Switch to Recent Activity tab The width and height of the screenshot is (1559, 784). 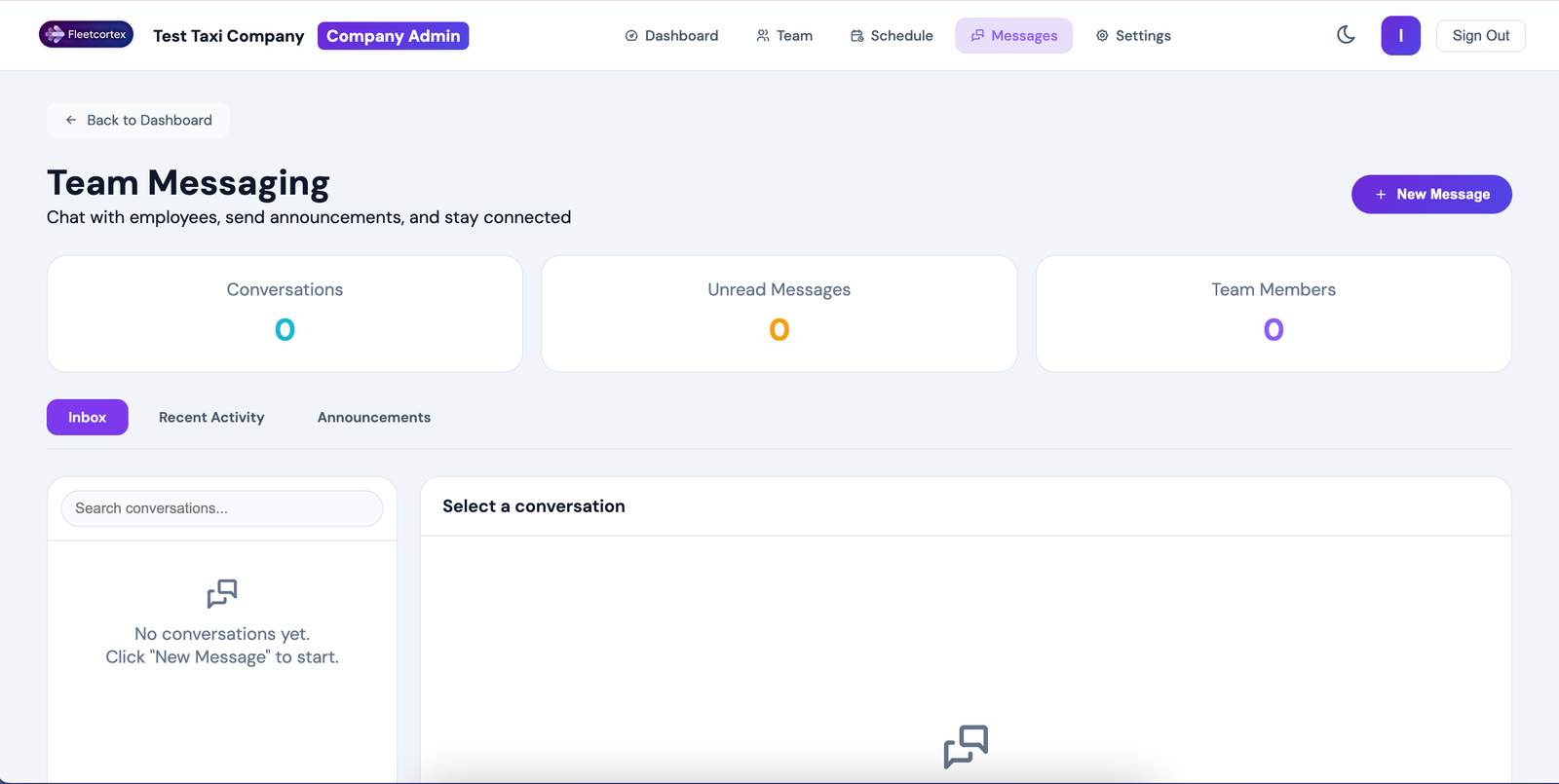(211, 417)
